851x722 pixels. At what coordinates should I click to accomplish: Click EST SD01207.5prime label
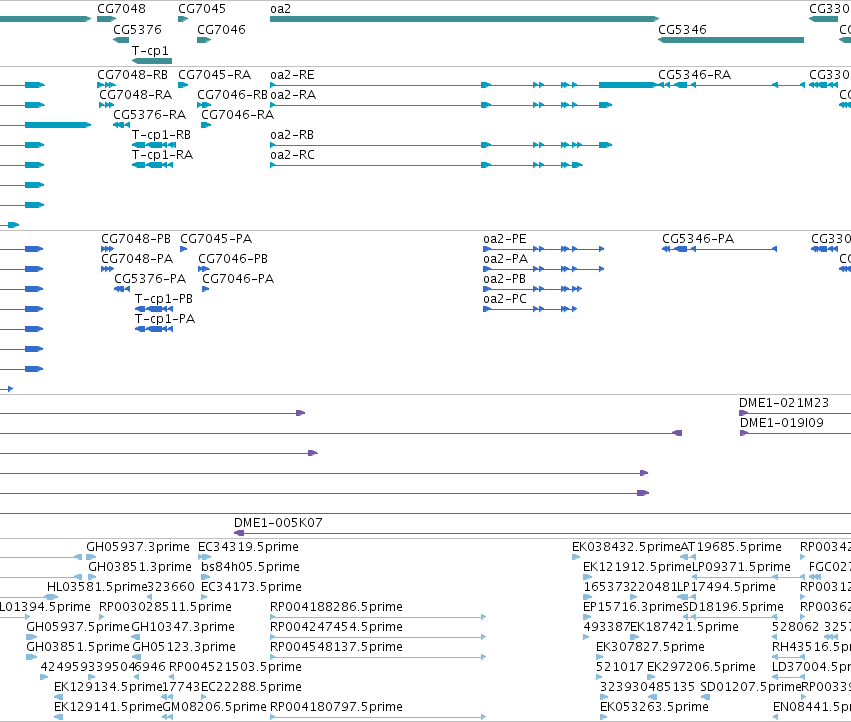pyautogui.click(x=751, y=687)
